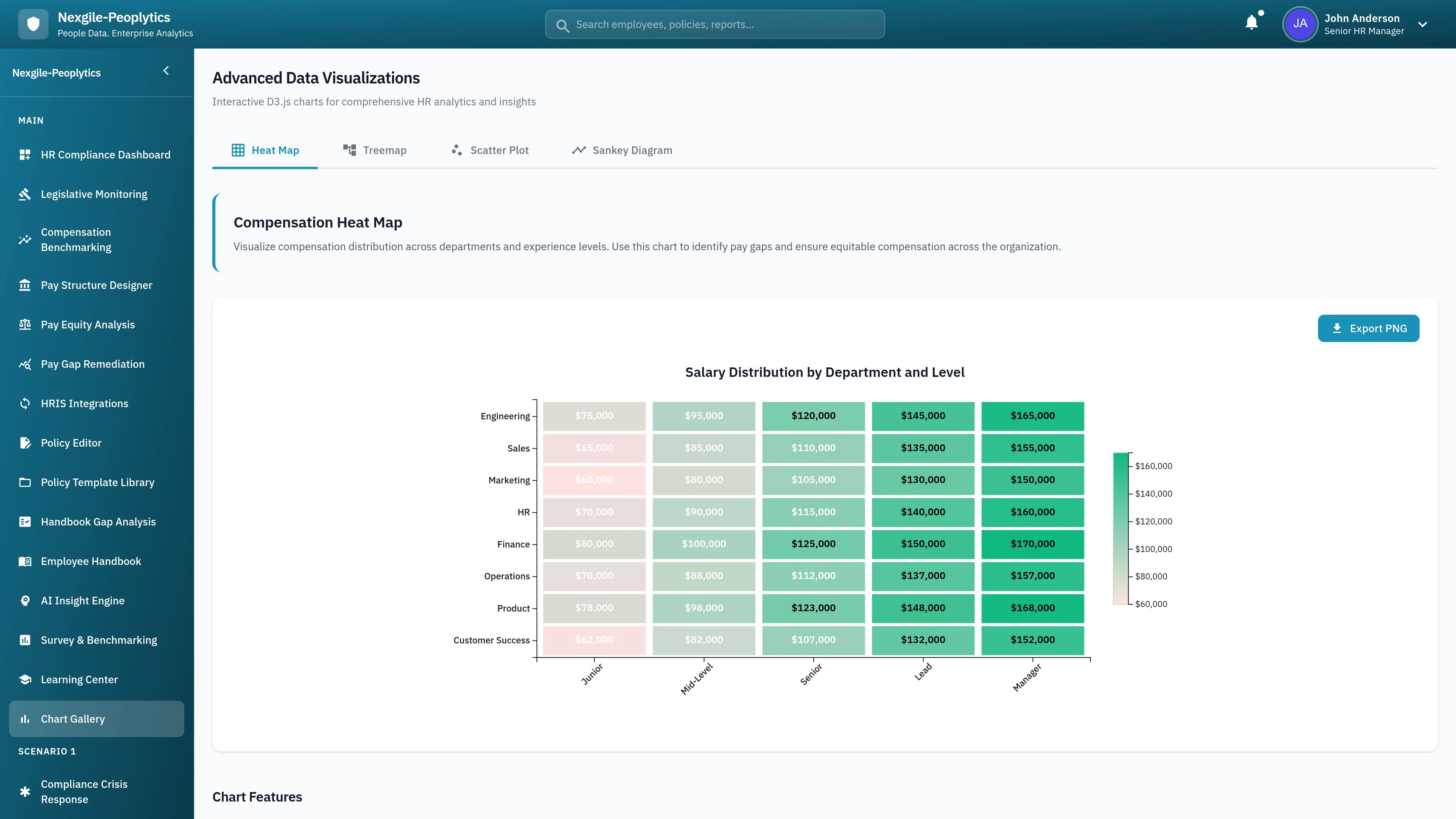Viewport: 1456px width, 819px height.
Task: Click the JA avatar circle
Action: coord(1300,24)
